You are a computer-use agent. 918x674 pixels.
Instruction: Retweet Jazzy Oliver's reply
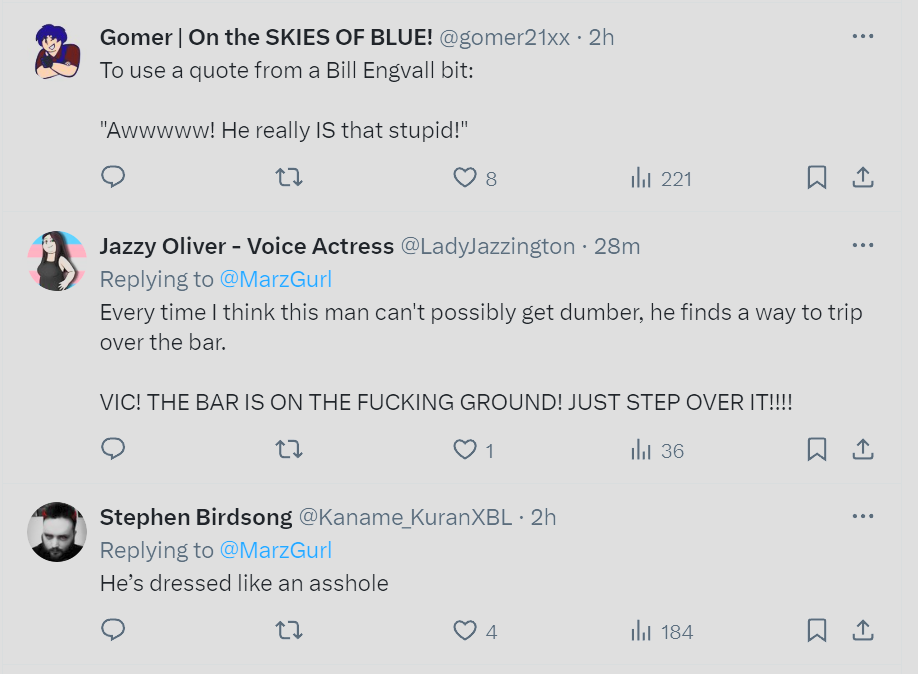click(289, 450)
